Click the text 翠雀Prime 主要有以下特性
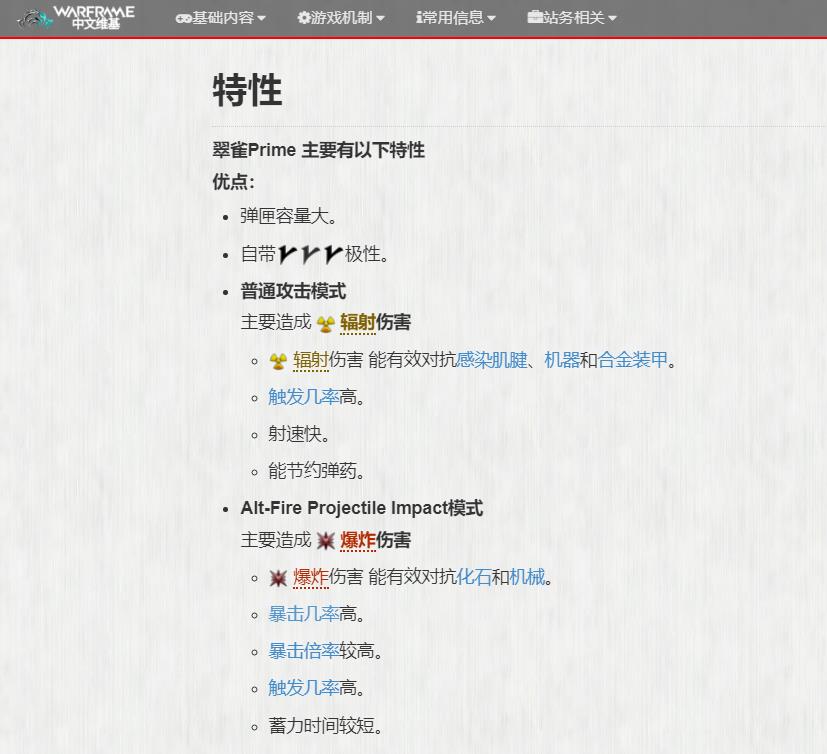 319,150
